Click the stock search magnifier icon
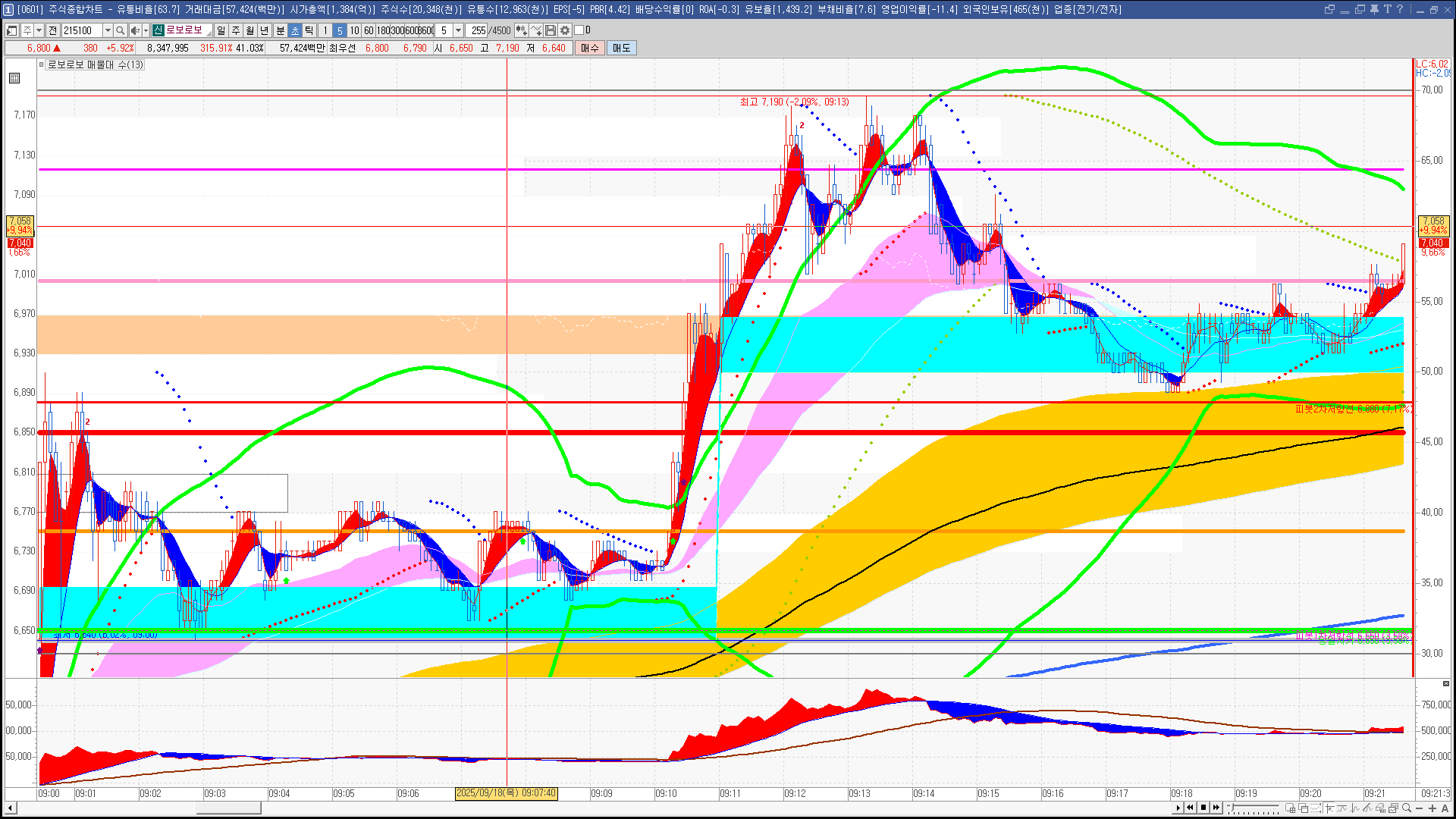 point(120,30)
